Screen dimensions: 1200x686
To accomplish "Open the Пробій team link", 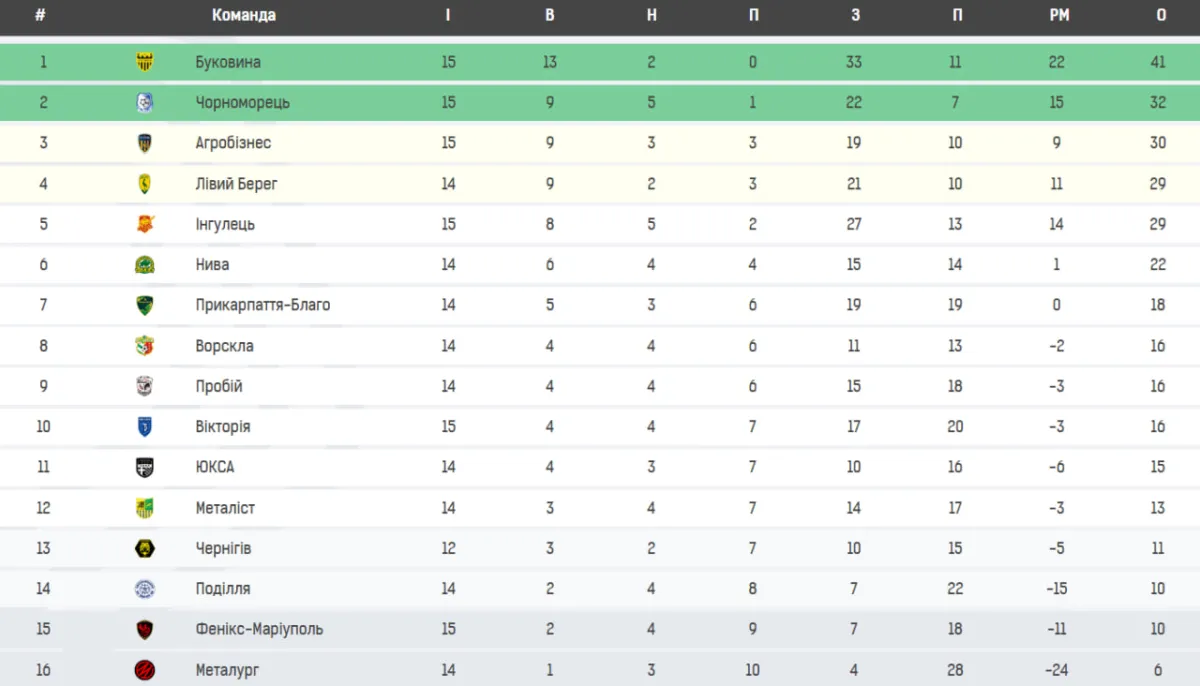I will [219, 386].
